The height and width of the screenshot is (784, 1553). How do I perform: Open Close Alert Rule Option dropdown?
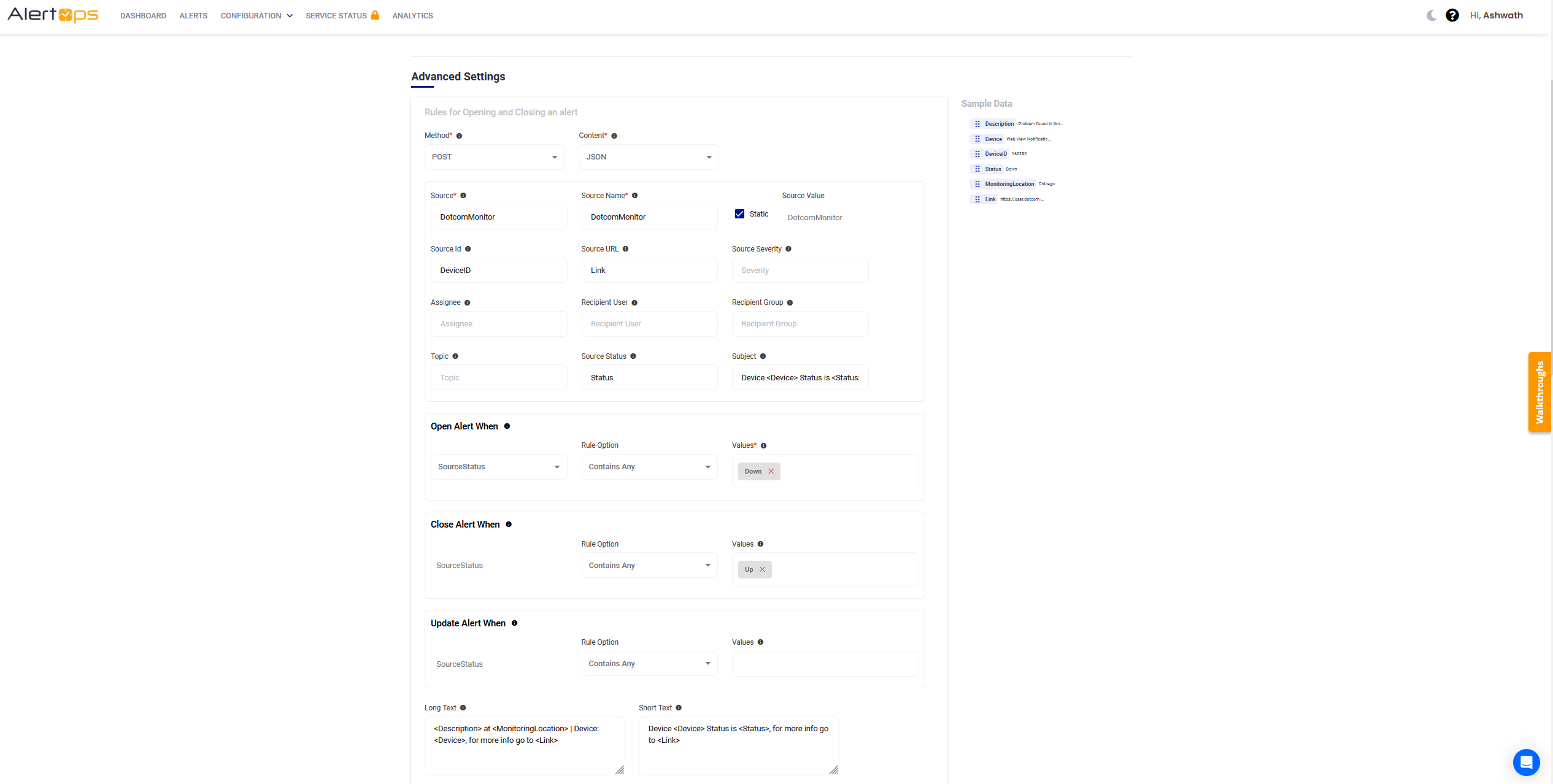pyautogui.click(x=649, y=565)
